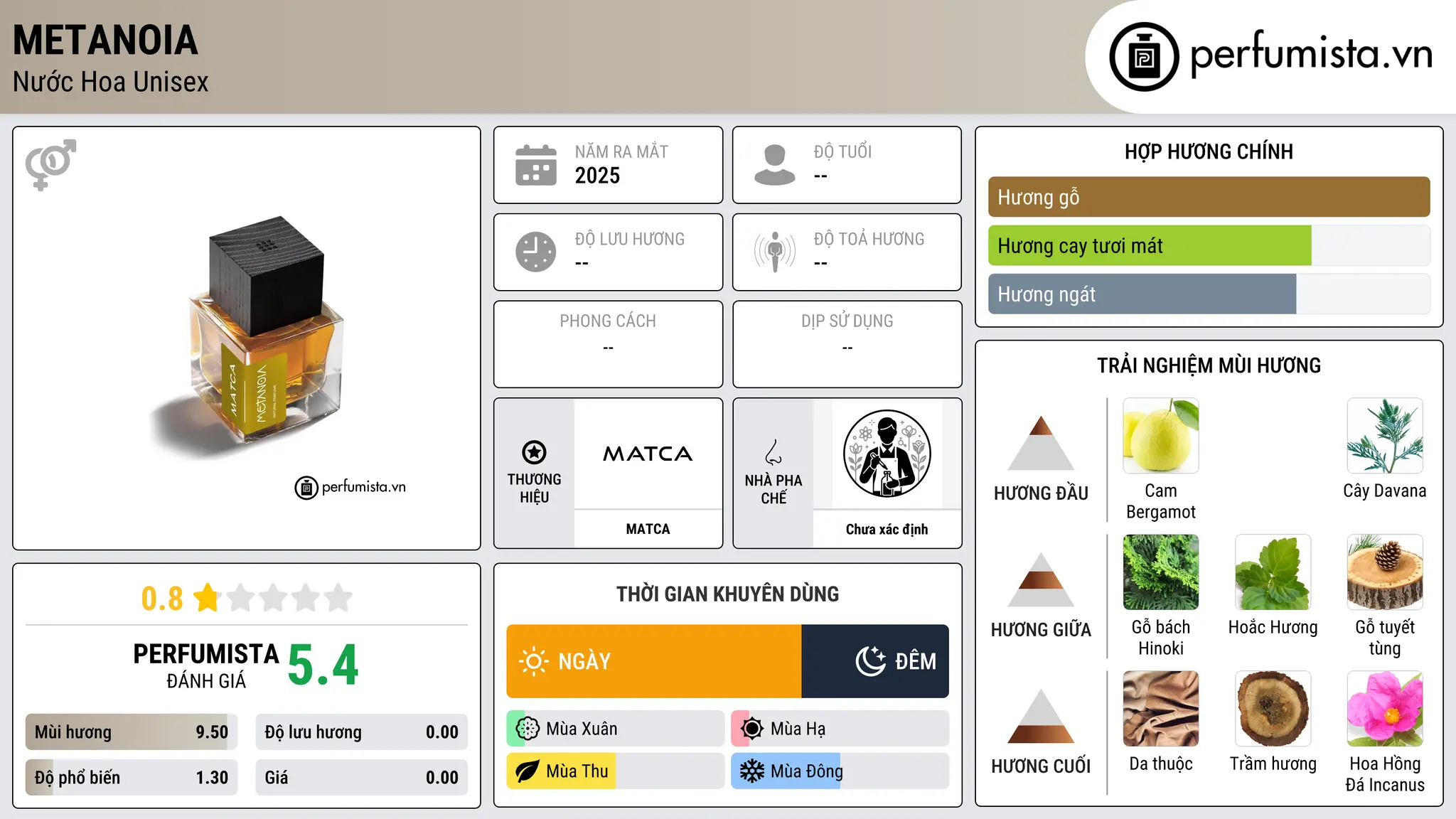Open the Cam Bergamot note image
Image resolution: width=1456 pixels, height=819 pixels.
click(x=1161, y=436)
